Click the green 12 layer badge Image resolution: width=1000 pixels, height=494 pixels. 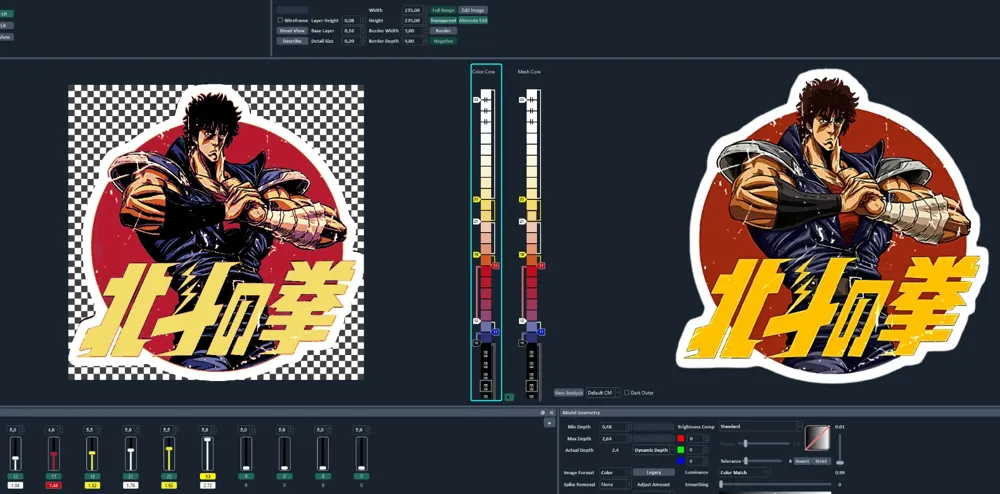(15, 476)
